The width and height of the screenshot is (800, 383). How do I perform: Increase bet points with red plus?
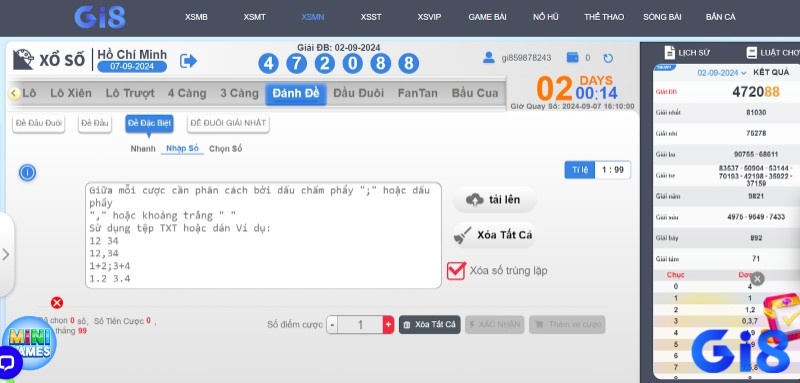(x=388, y=324)
